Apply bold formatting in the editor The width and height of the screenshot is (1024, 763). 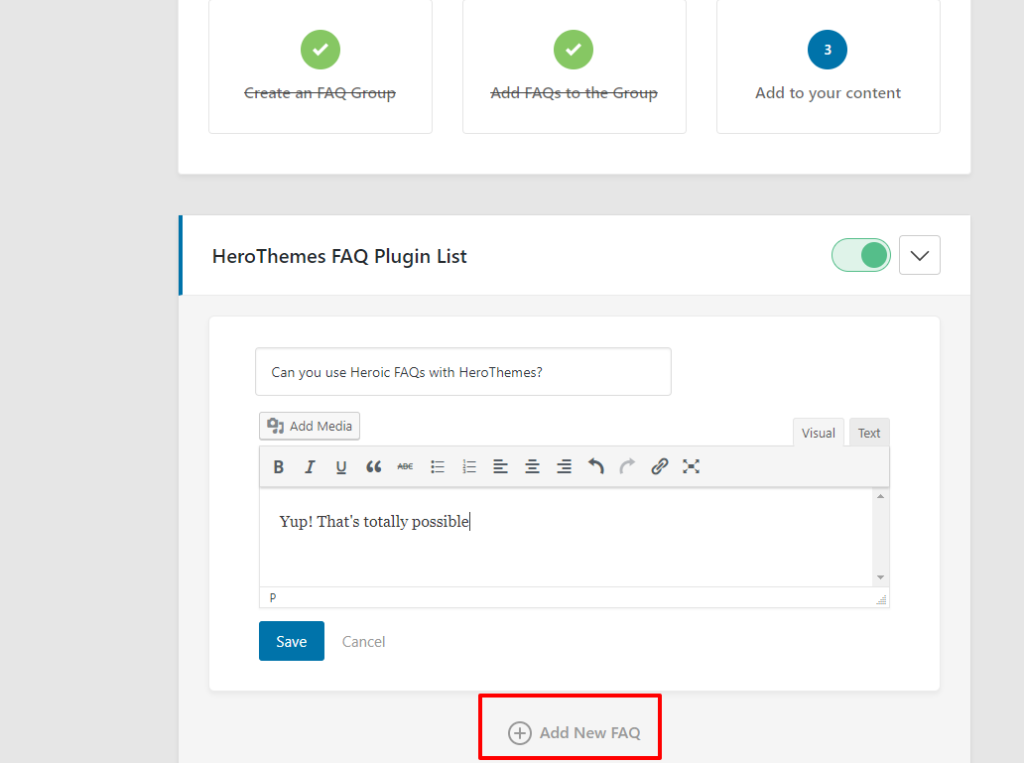(x=279, y=466)
